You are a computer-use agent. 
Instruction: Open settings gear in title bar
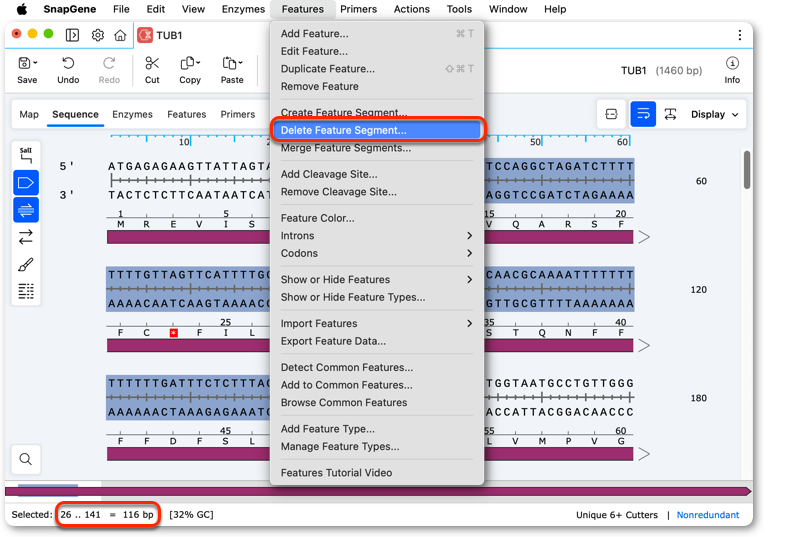click(97, 35)
